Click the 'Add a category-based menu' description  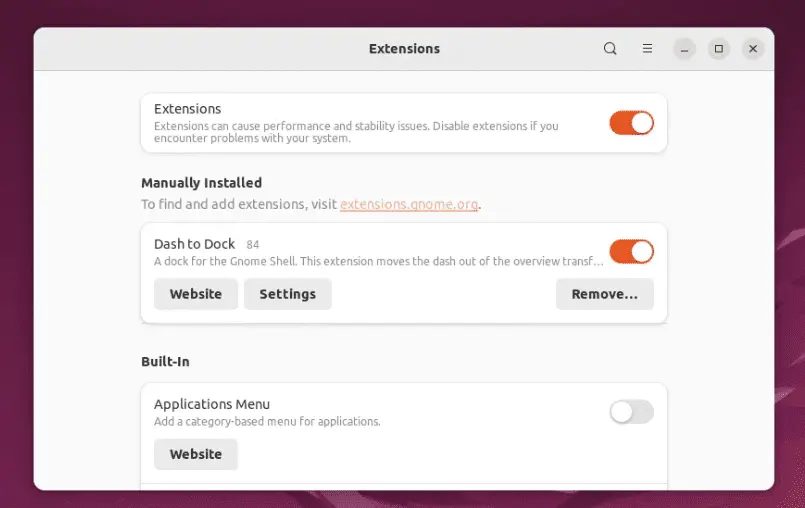[267, 422]
